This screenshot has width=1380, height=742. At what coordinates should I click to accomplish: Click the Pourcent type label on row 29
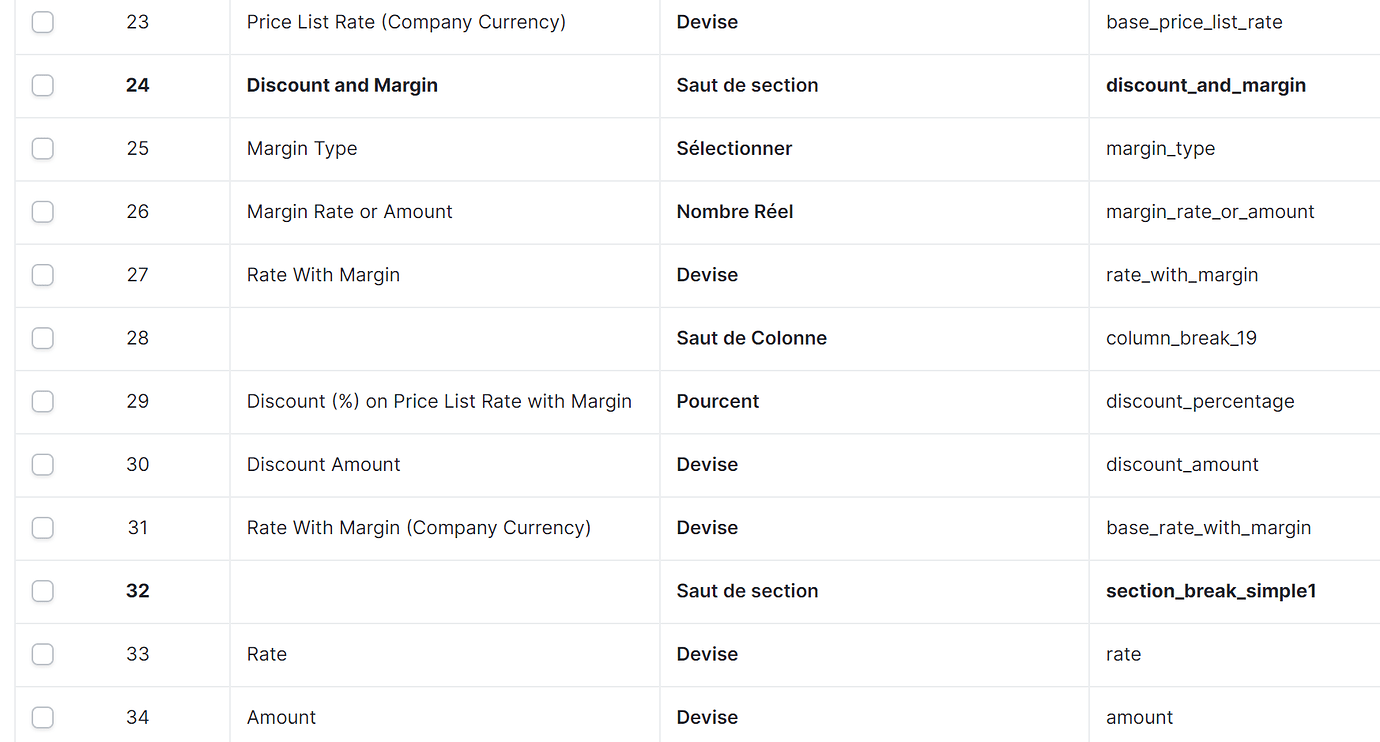(x=717, y=401)
